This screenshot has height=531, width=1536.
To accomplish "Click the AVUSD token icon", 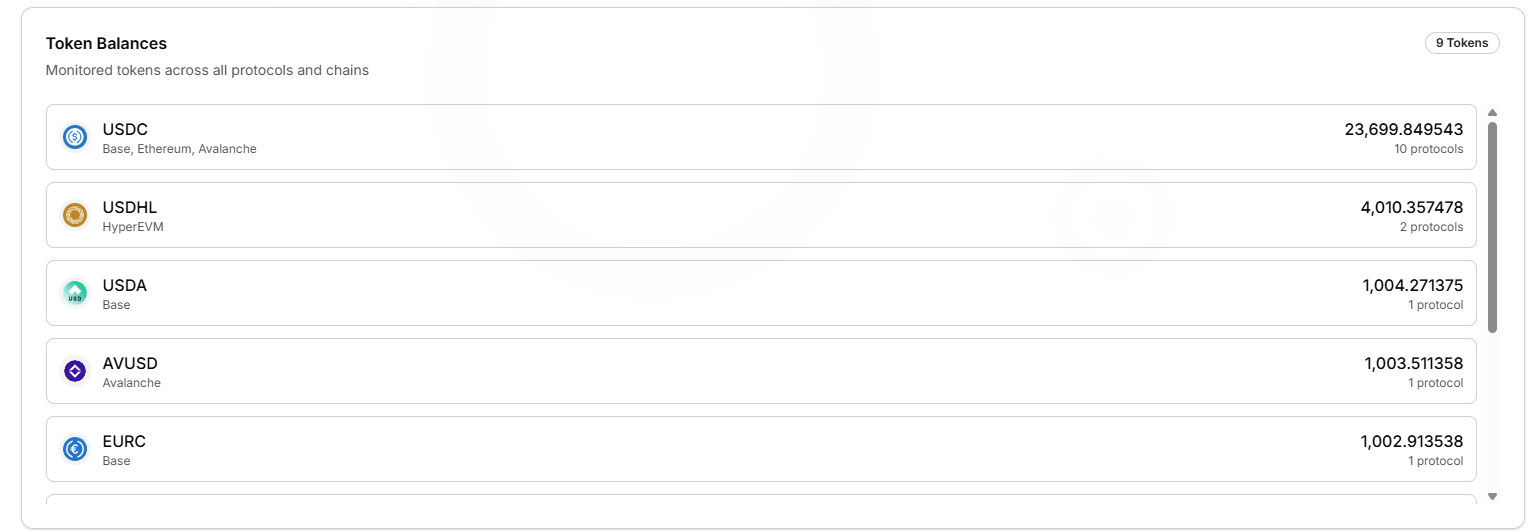I will [x=75, y=371].
